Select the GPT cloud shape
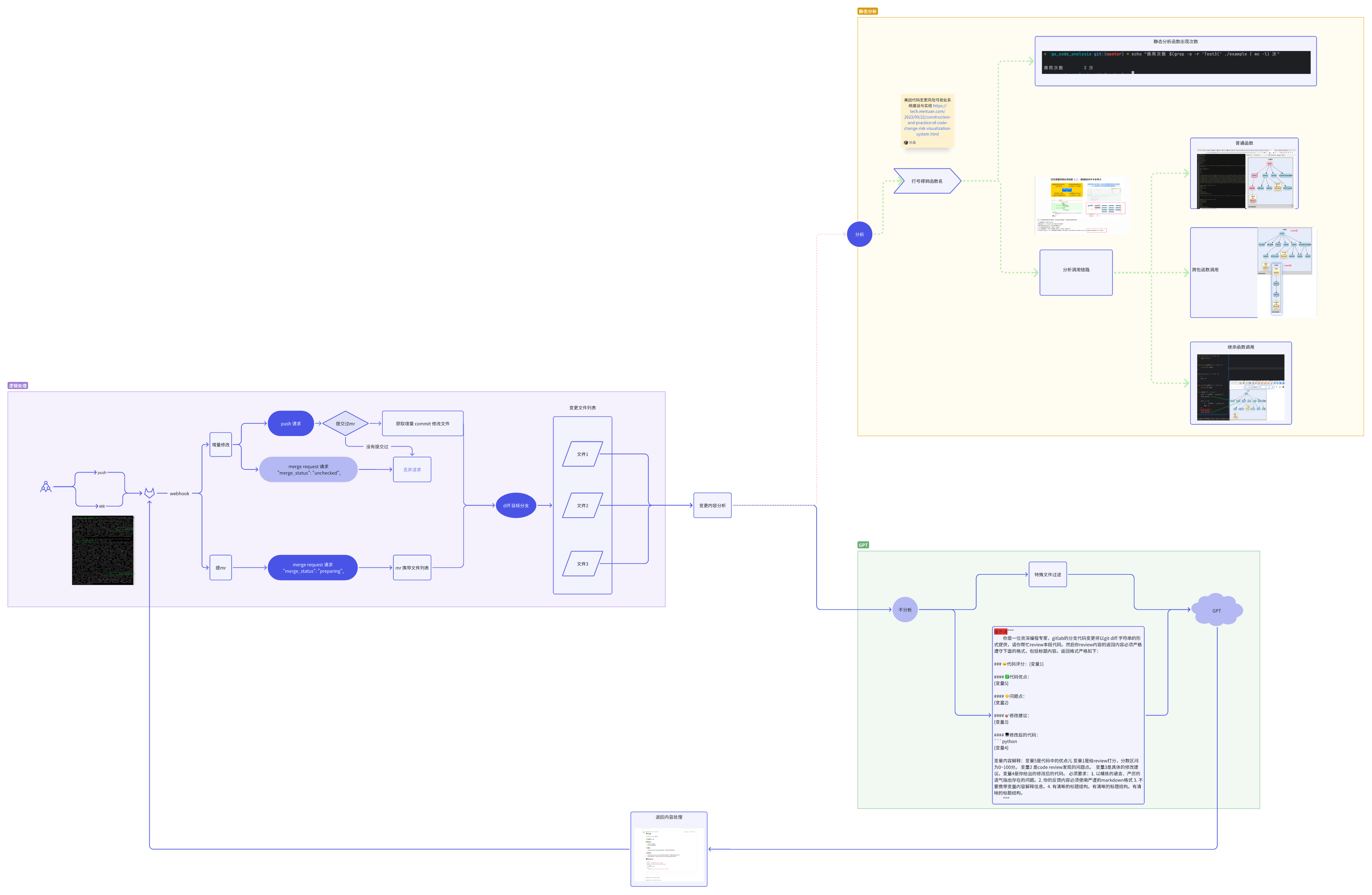The height and width of the screenshot is (895, 1372). [1217, 610]
